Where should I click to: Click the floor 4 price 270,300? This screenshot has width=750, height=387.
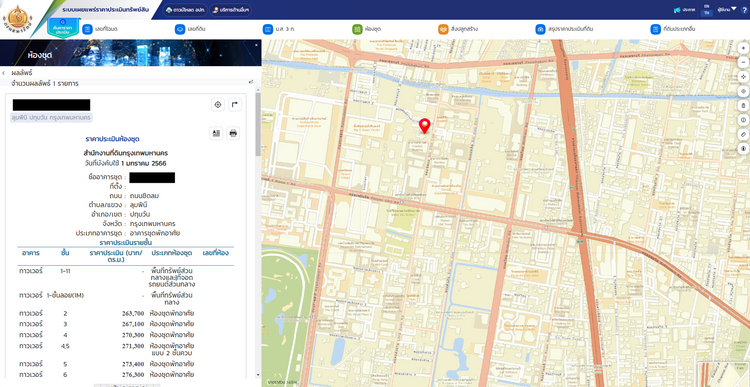[x=133, y=335]
